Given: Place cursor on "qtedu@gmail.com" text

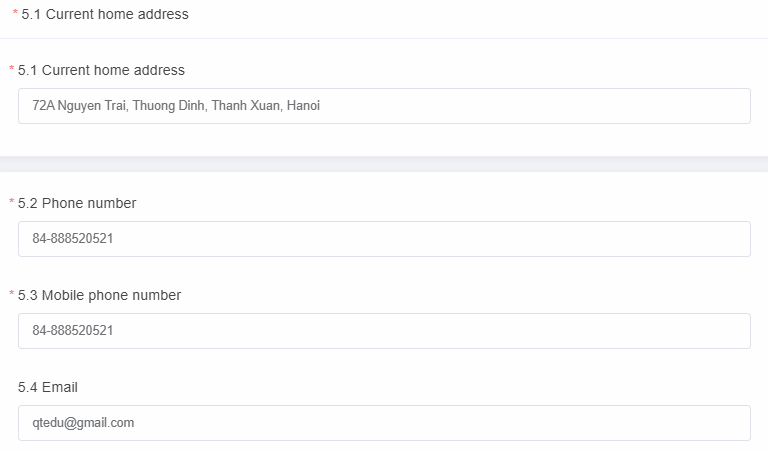Looking at the screenshot, I should [x=83, y=423].
